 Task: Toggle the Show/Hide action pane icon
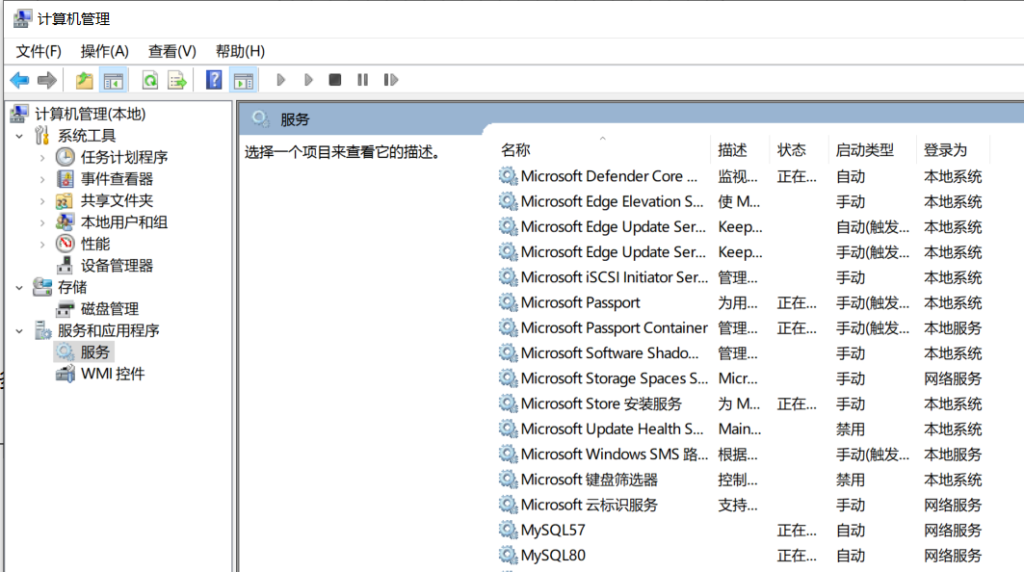(x=244, y=80)
